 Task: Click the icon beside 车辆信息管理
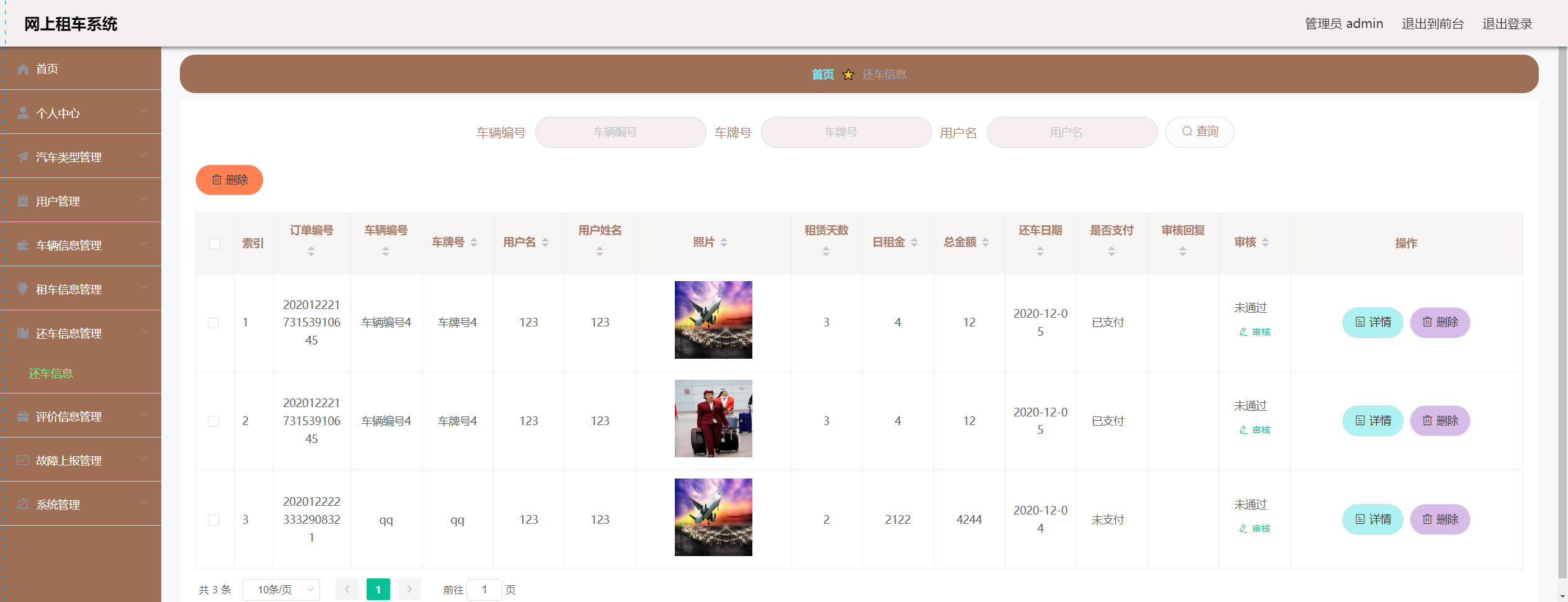[x=23, y=245]
